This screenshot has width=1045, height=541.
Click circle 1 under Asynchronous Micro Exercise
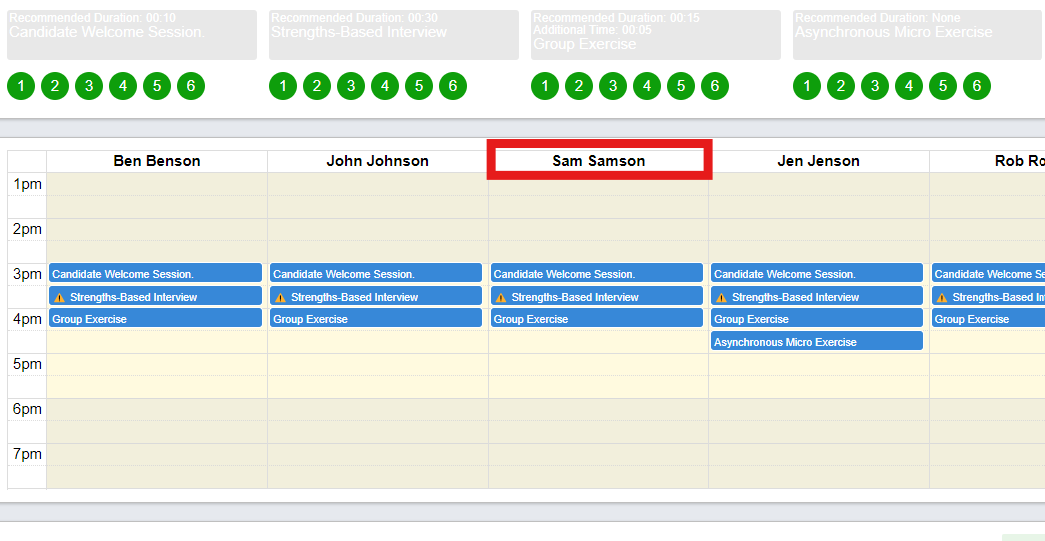click(x=807, y=86)
